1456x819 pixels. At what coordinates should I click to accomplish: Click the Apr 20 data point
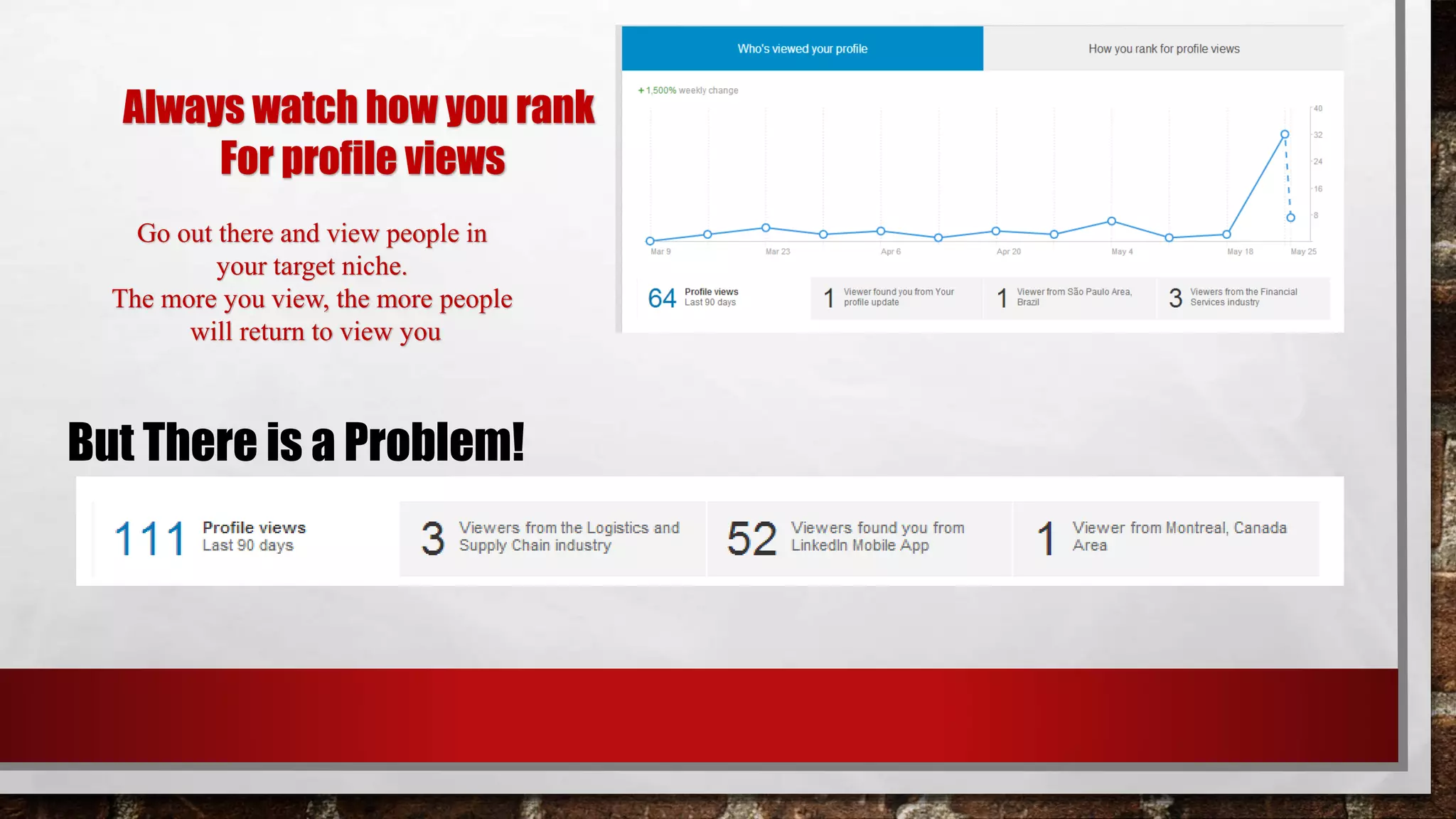click(x=996, y=231)
